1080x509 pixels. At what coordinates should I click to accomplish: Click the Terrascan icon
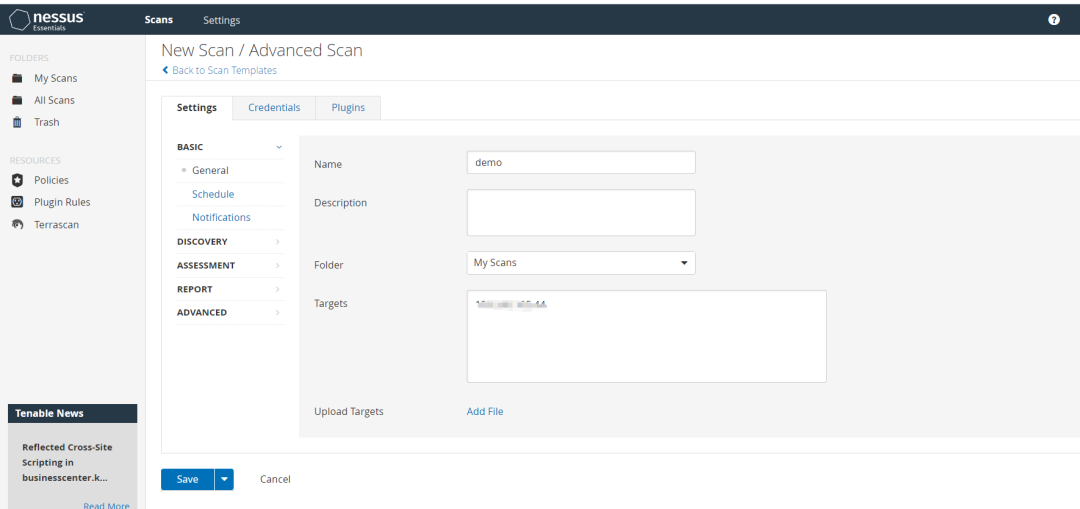tap(18, 225)
